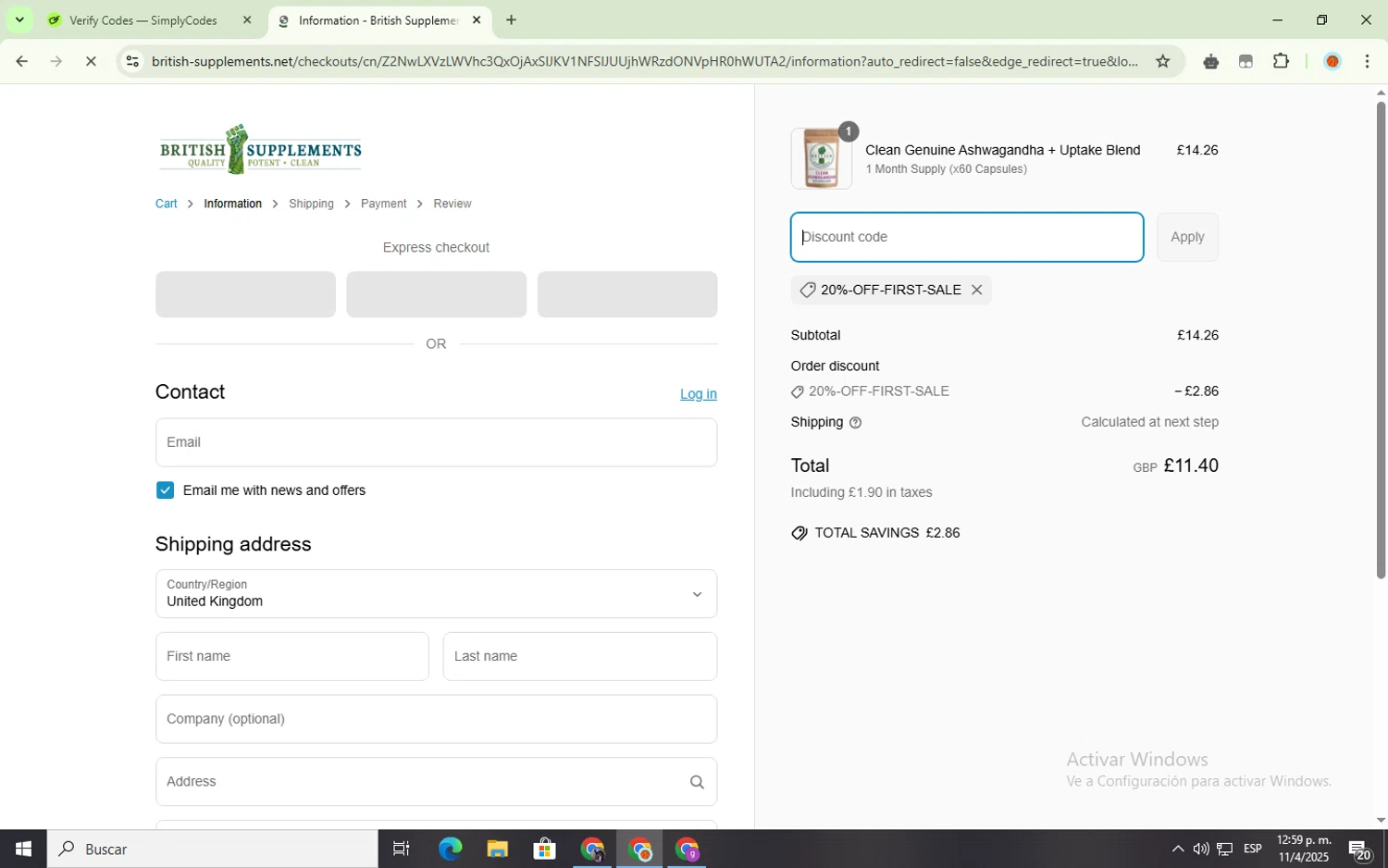Show hidden system tray icons chevron
The image size is (1388, 868).
click(1177, 849)
